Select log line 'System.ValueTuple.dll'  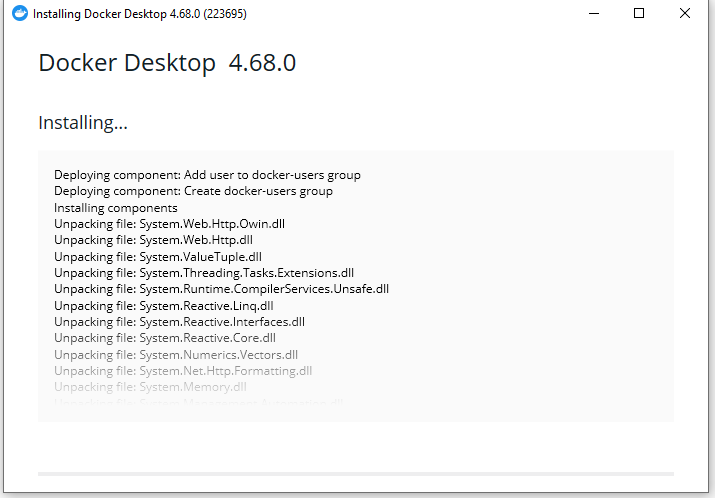click(x=158, y=257)
